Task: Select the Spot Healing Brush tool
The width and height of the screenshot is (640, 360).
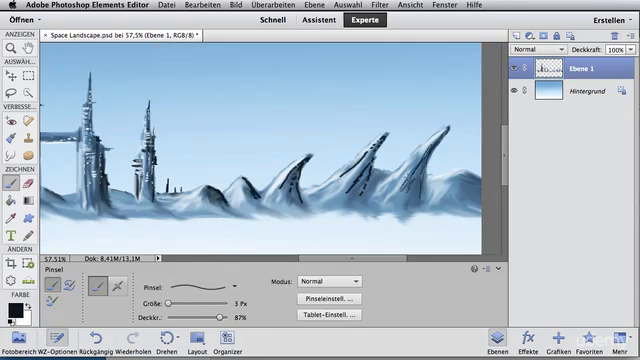Action: tap(28, 121)
